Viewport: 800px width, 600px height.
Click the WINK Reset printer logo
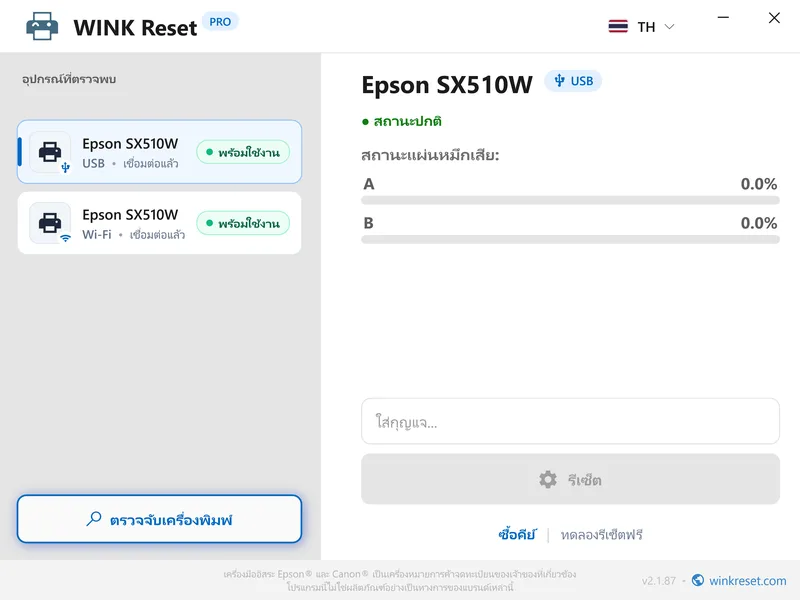(42, 27)
